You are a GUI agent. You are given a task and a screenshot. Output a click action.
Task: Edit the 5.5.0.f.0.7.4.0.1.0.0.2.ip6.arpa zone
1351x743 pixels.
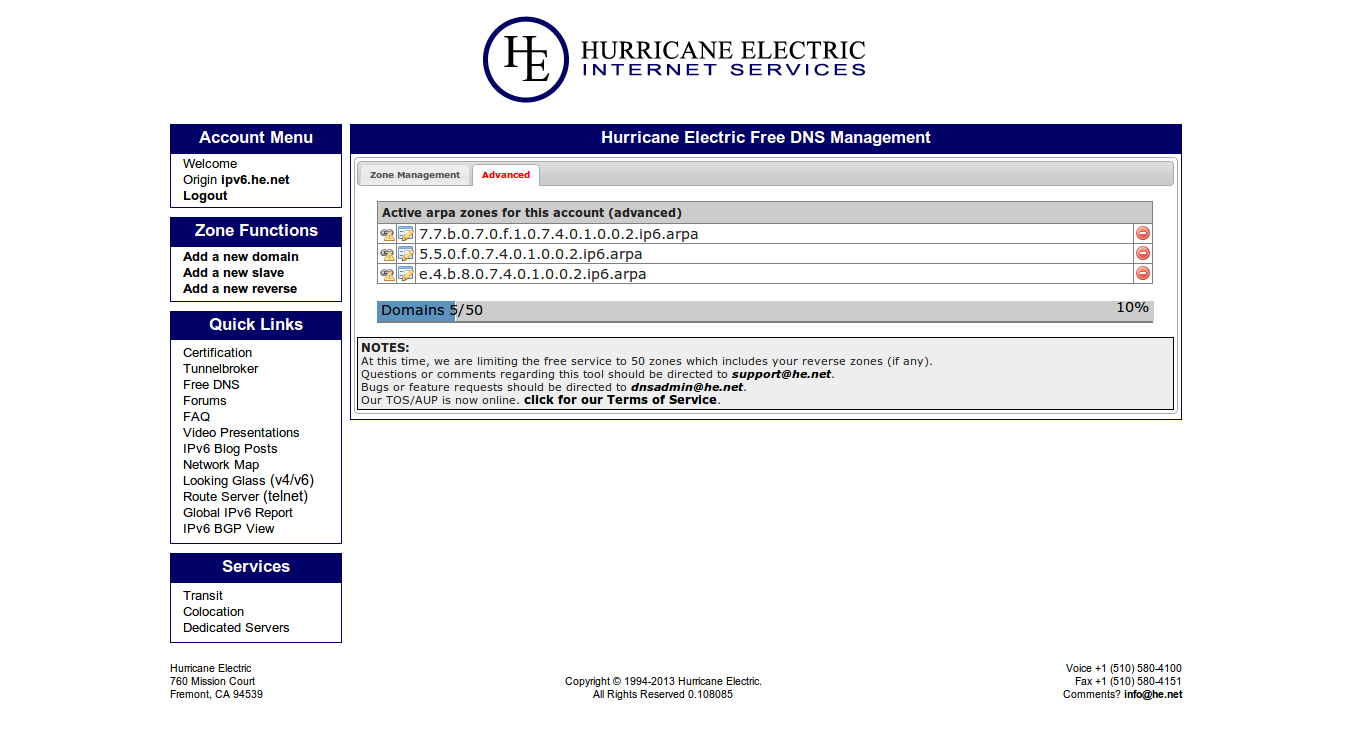point(406,254)
